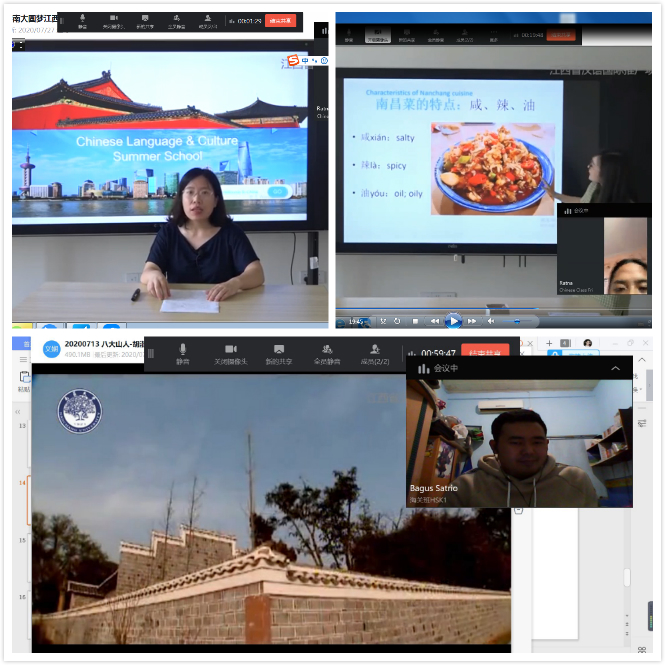Click the 00:59:47 meeting timer
This screenshot has height=665, width=665.
point(438,353)
